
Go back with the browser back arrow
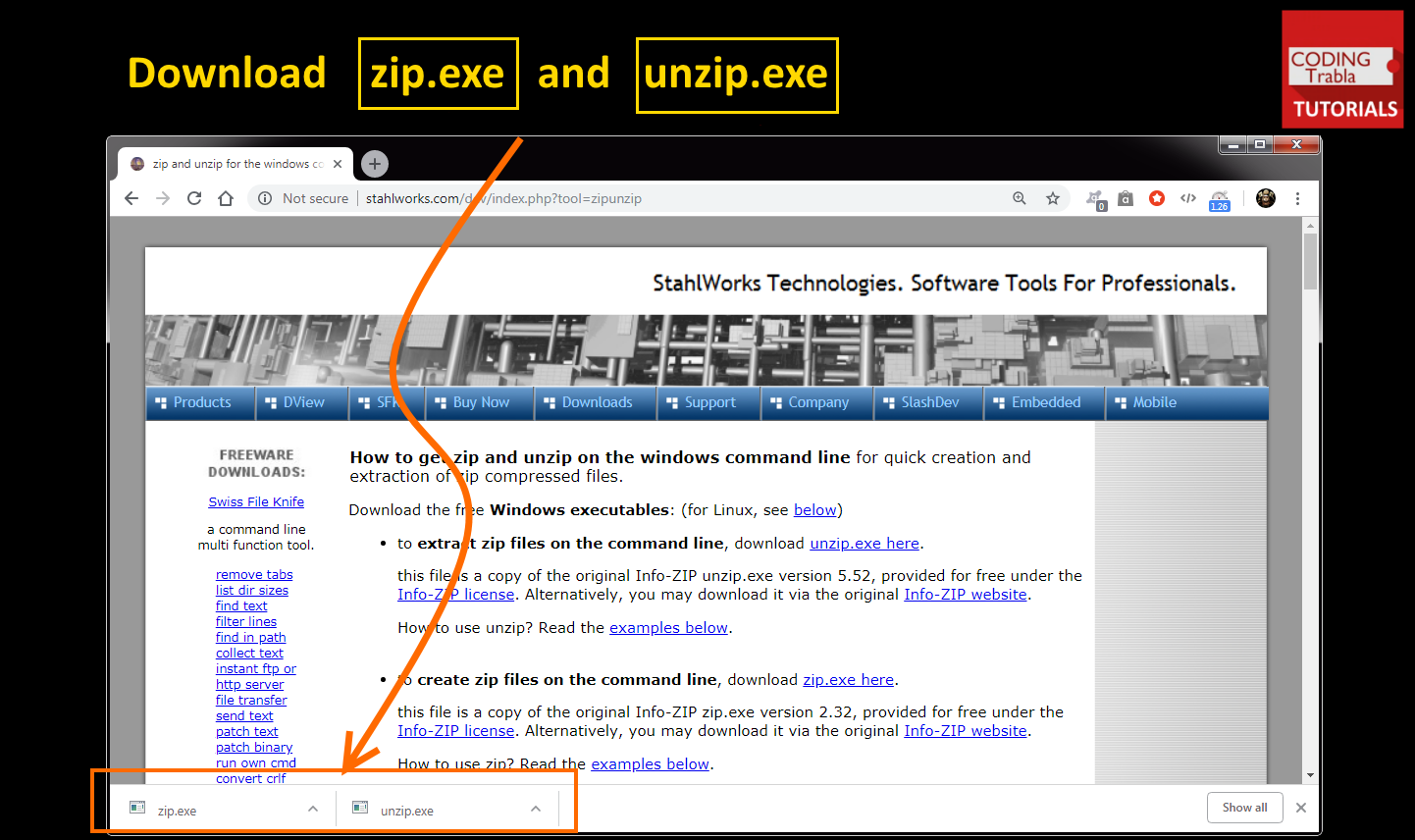click(x=131, y=198)
